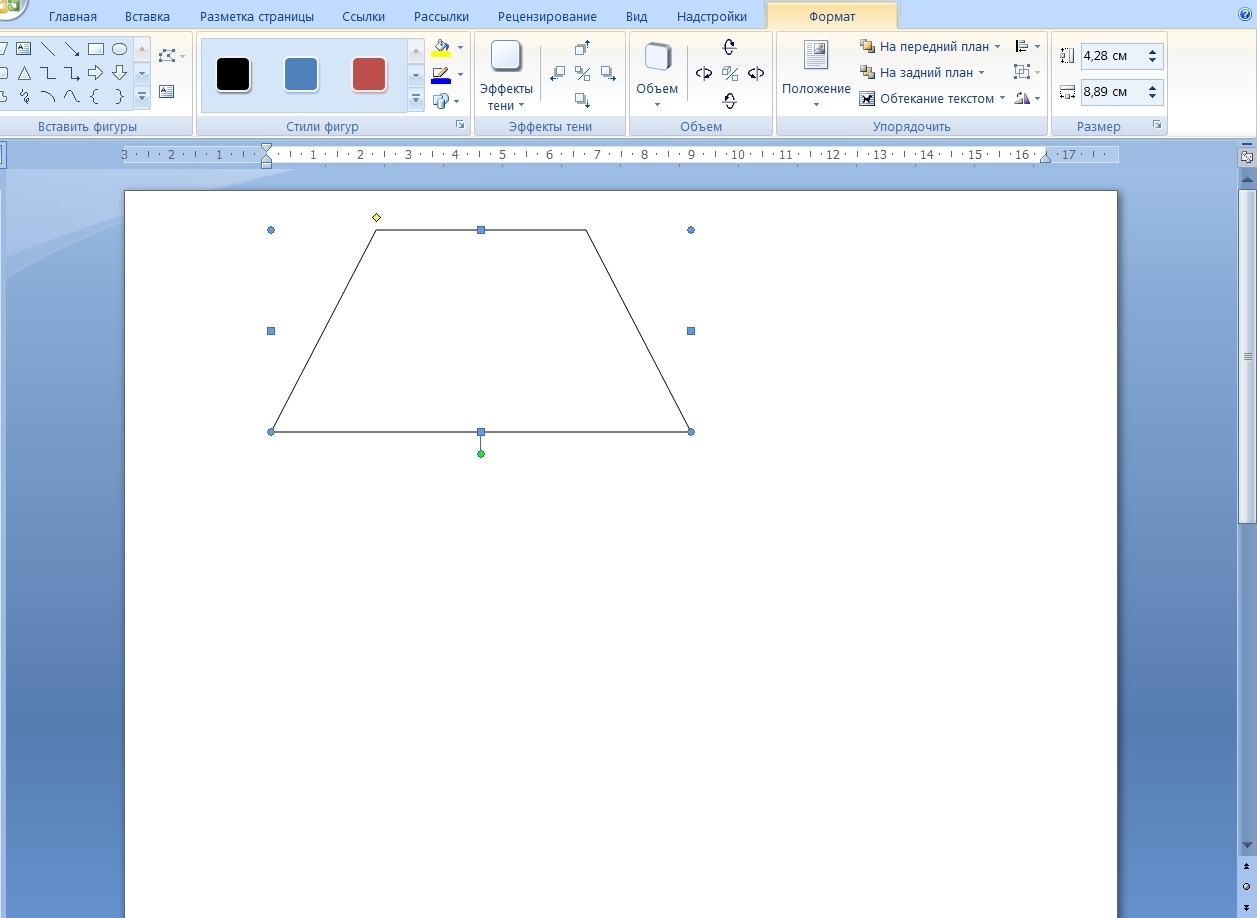Open Обтекание текстом dropdown
Screen dimensions: 1257x918
pos(932,99)
